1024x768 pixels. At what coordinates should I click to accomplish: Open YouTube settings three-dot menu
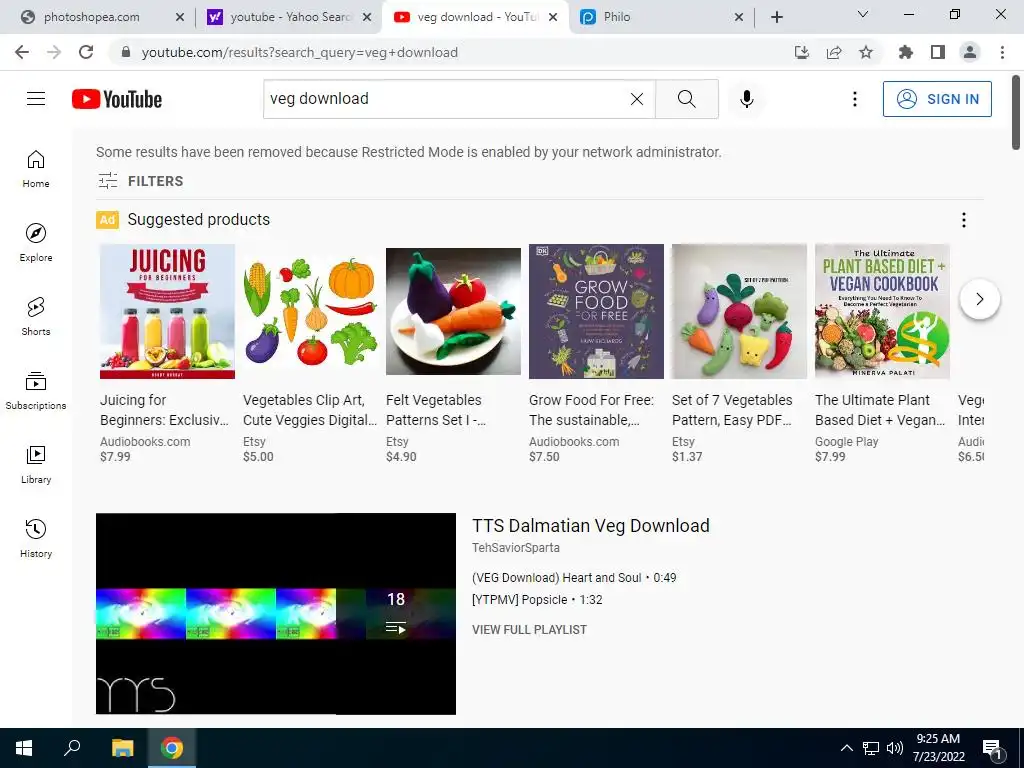click(x=854, y=99)
